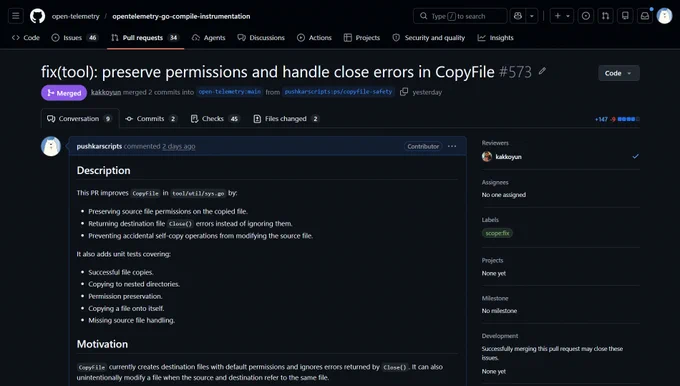Open the pushkarscripts:ps/copyfile-safety branch link
Screen dimensions: 680x386
(x=338, y=92)
